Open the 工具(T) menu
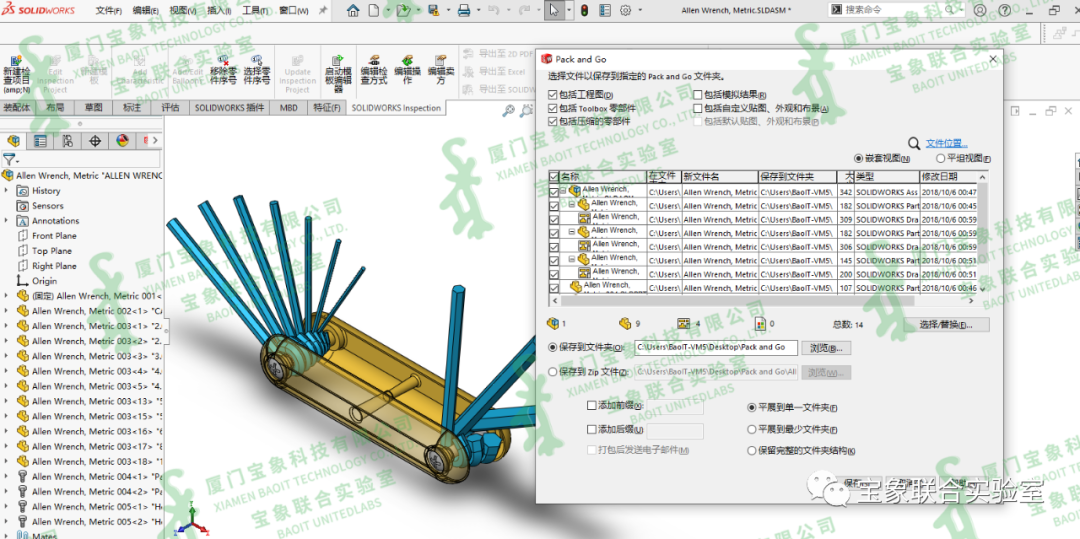Screen dimensions: 1080x539 [x=256, y=11]
